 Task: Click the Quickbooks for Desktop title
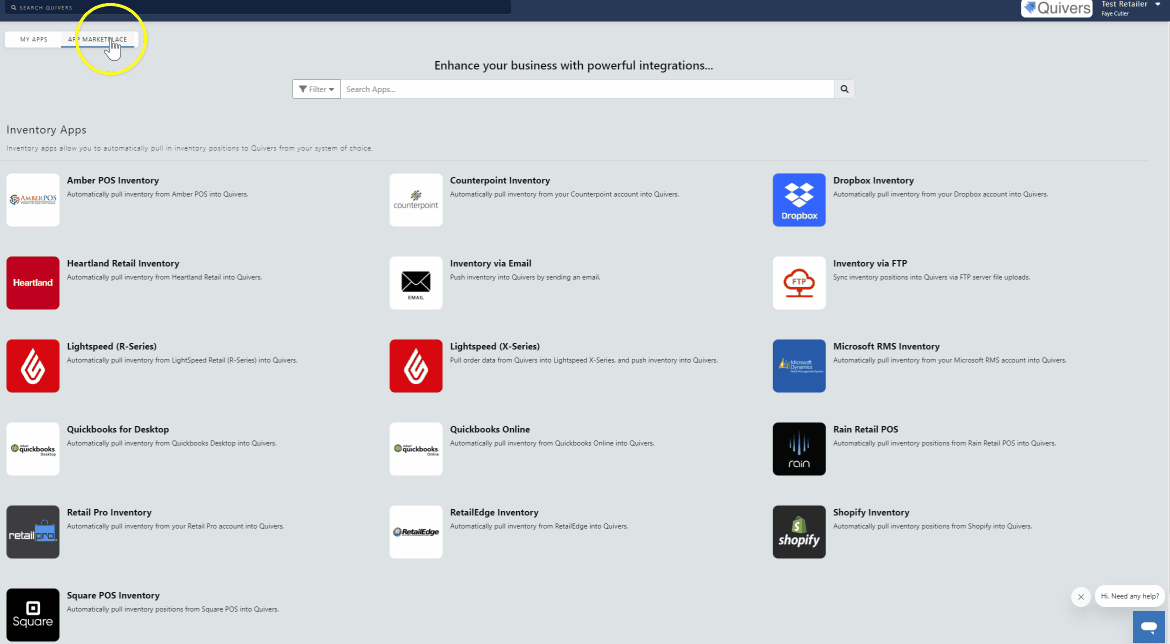[118, 429]
